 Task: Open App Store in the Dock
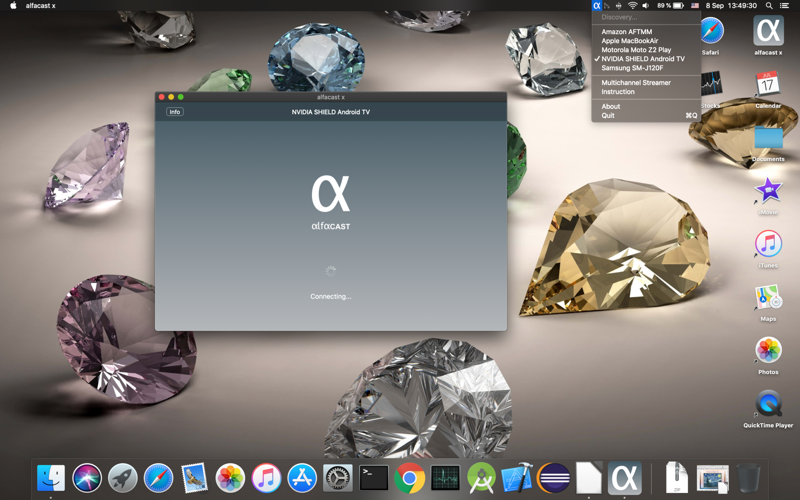coord(302,478)
